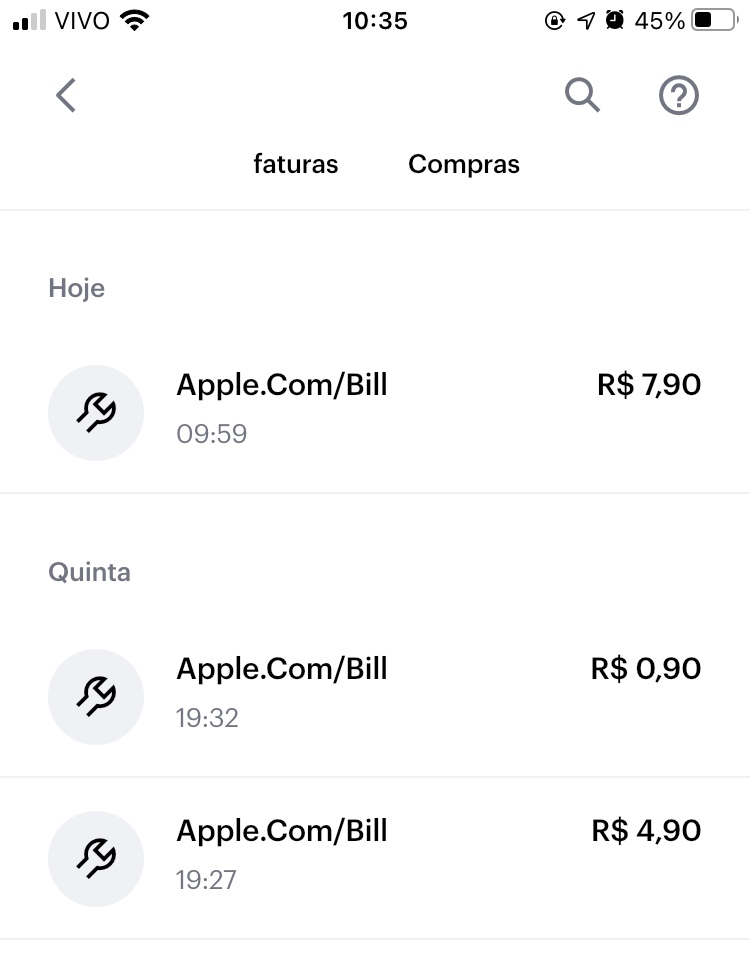The image size is (750, 958).
Task: Tap the back arrow icon
Action: 66,96
